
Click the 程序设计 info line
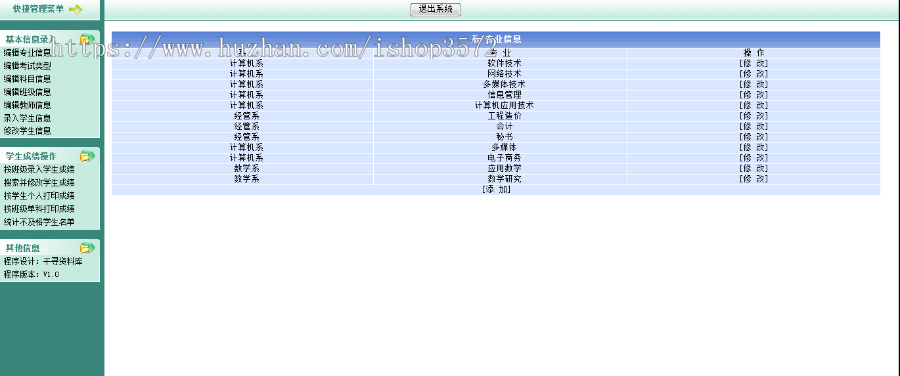[43, 261]
